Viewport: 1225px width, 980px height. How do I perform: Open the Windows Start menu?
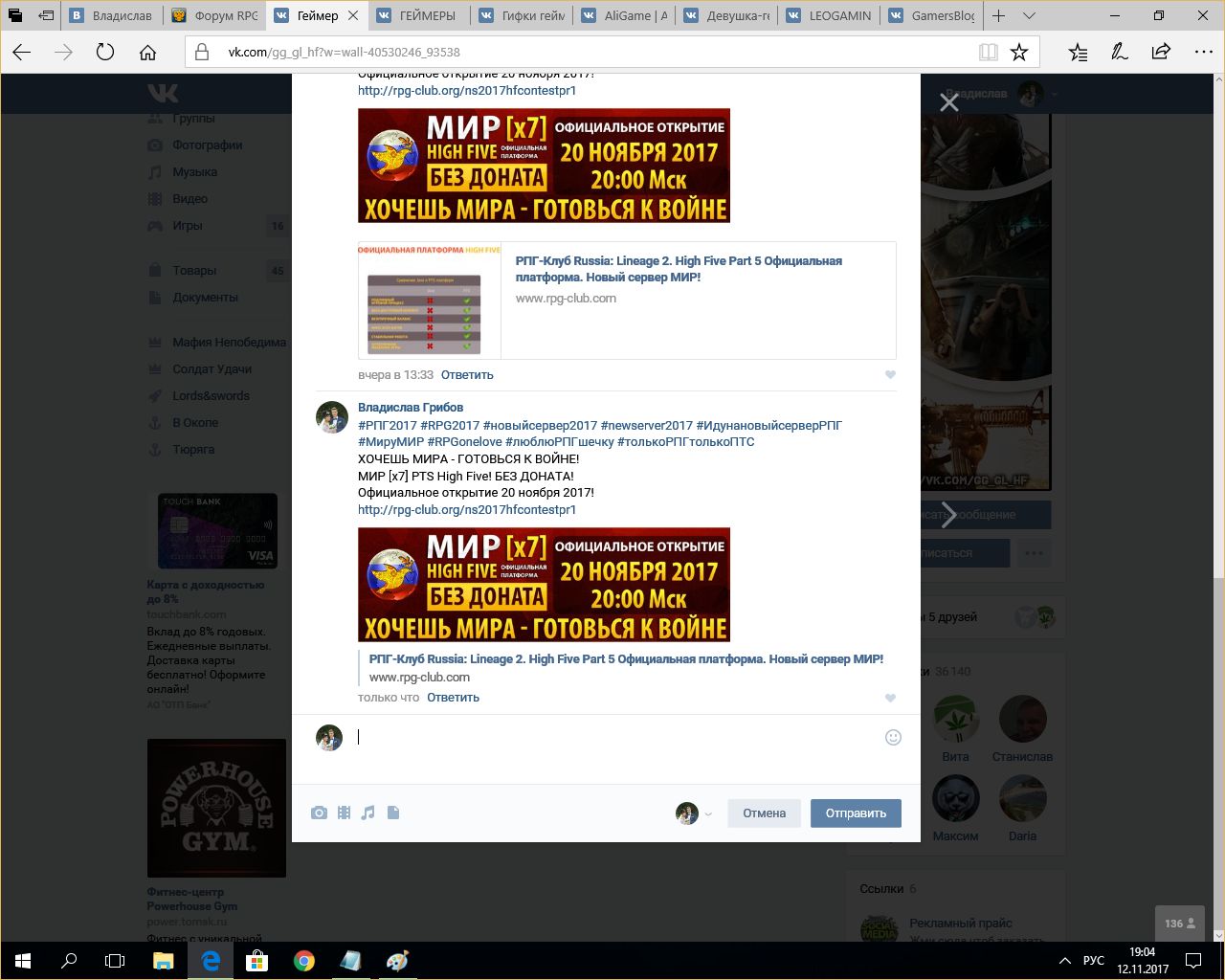(23, 961)
